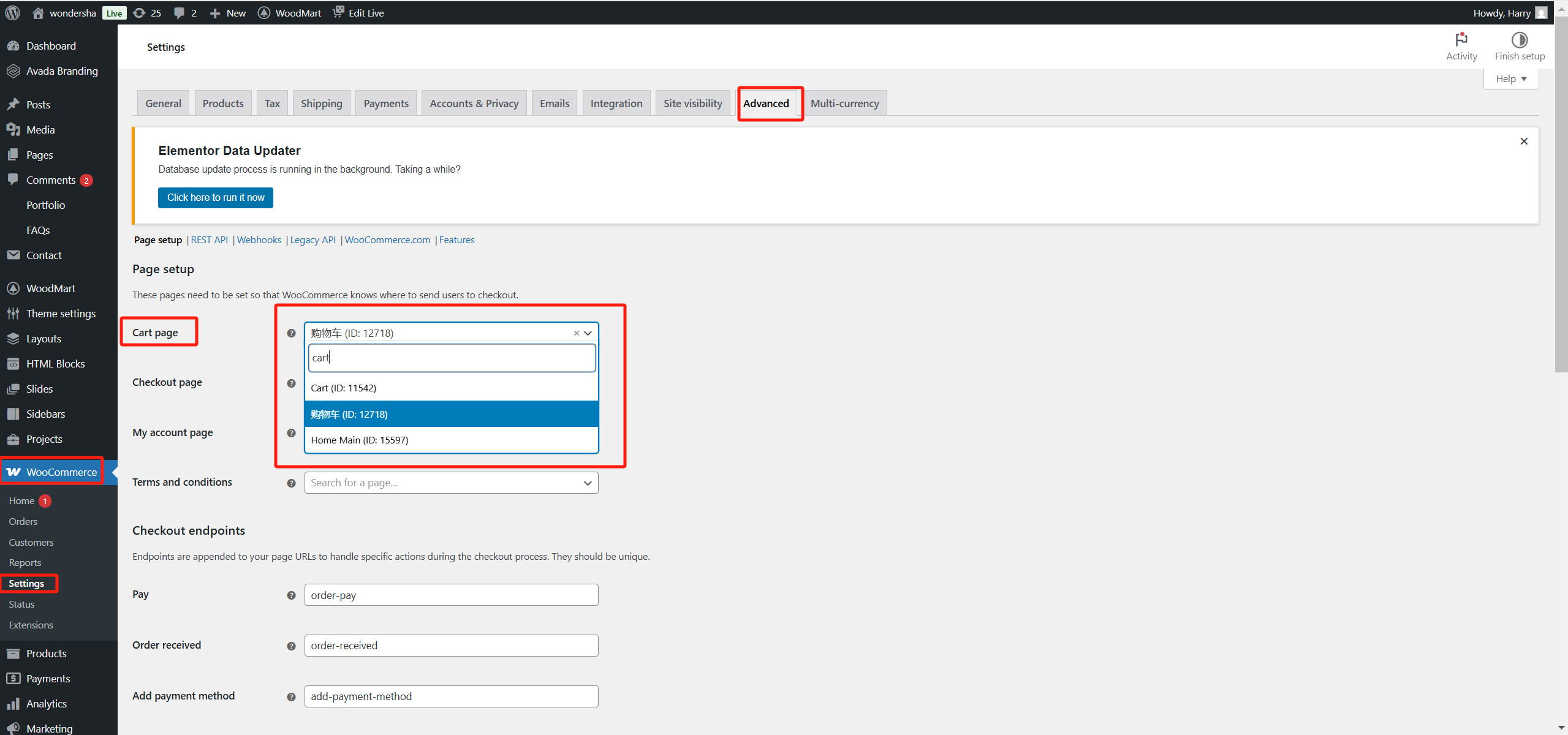Click the Terms and conditions help icon
Image resolution: width=1568 pixels, height=735 pixels.
pyautogui.click(x=292, y=483)
